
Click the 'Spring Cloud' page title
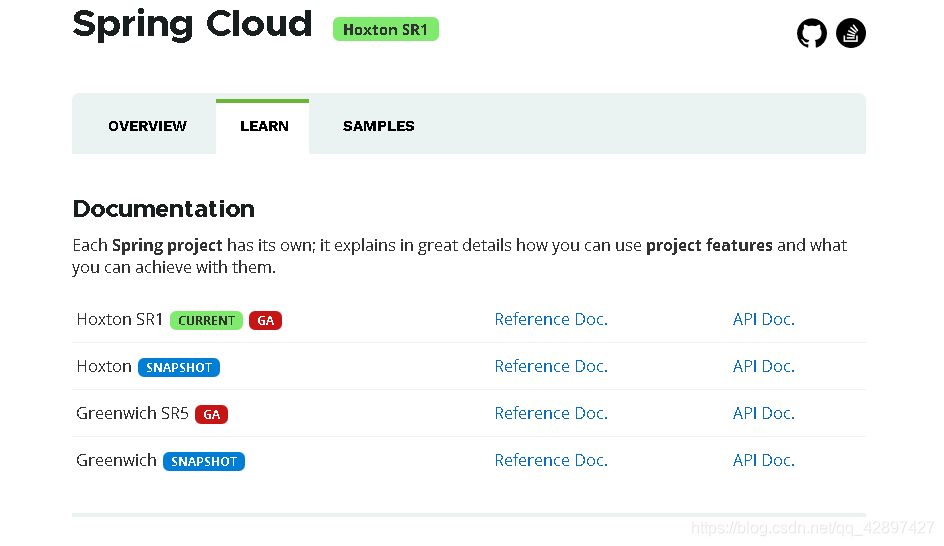tap(193, 24)
